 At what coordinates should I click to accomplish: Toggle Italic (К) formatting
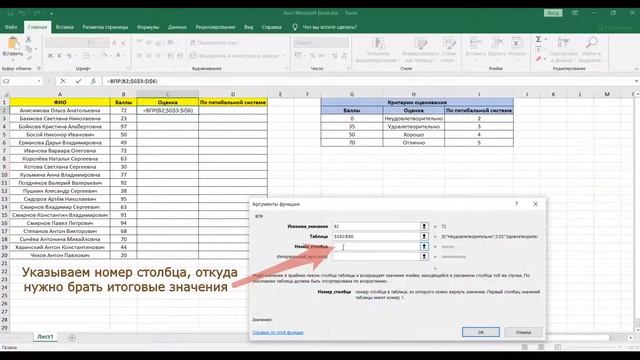pyautogui.click(x=60, y=56)
